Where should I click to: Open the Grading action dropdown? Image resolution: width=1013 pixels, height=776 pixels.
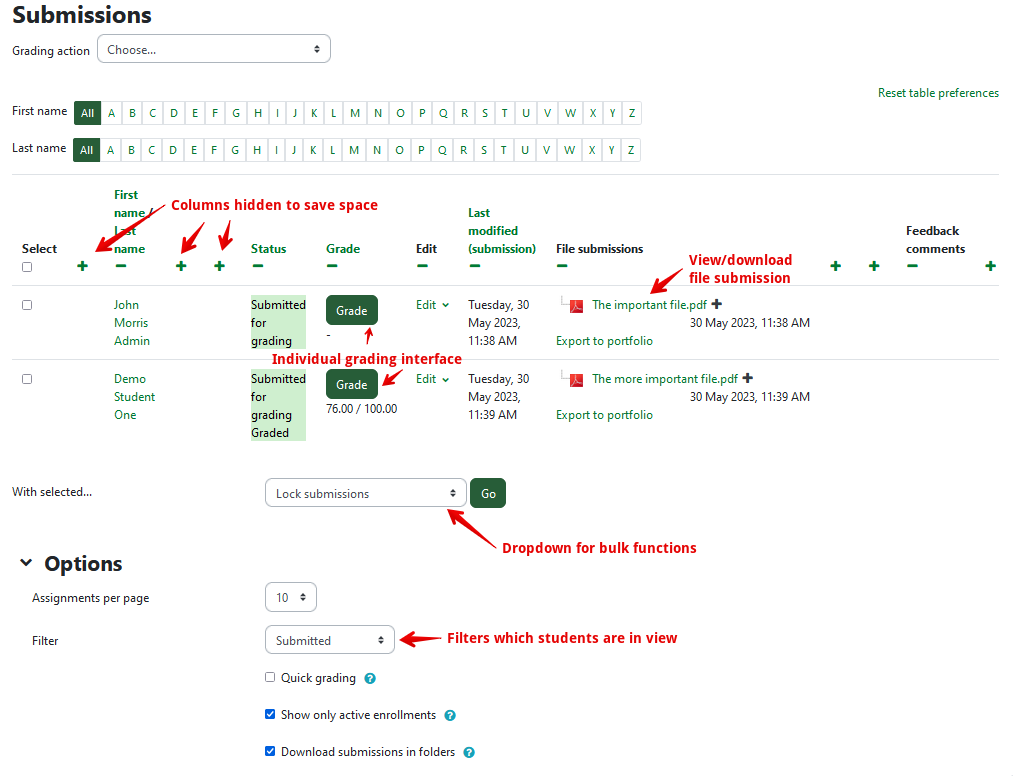coord(213,49)
